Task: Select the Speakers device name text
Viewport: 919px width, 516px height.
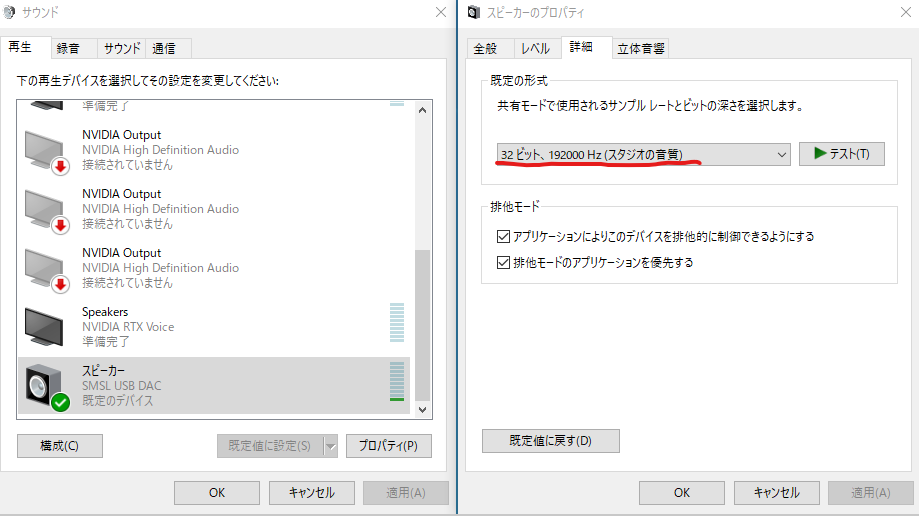Action: [105, 312]
